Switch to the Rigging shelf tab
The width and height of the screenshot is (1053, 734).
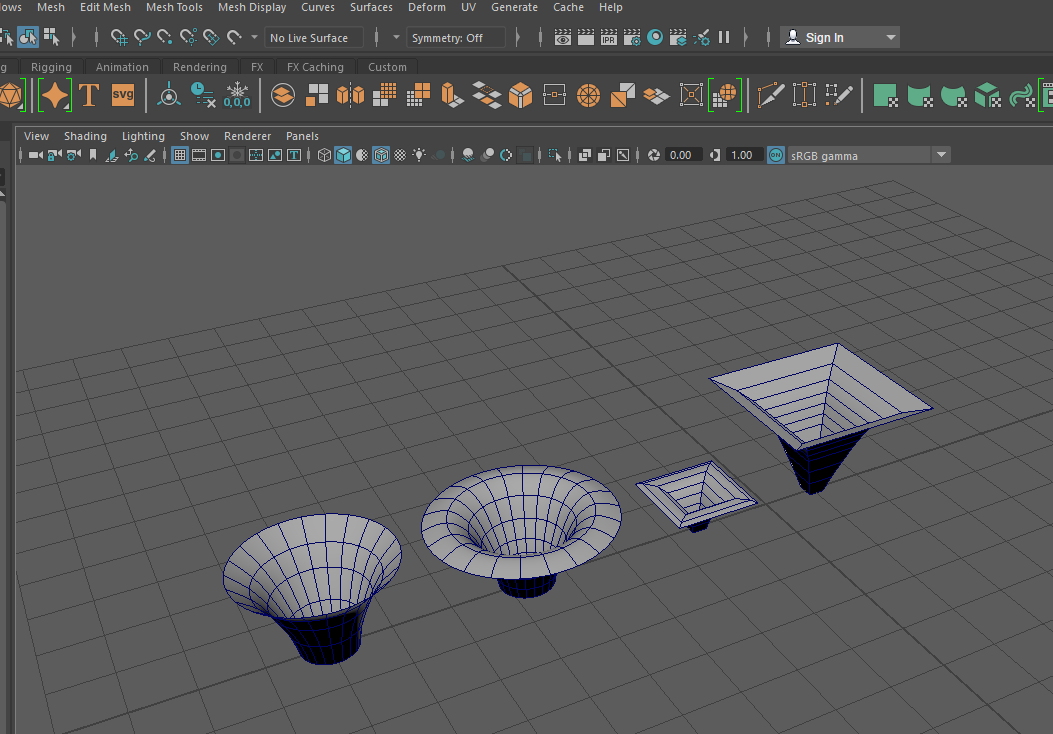click(x=51, y=67)
